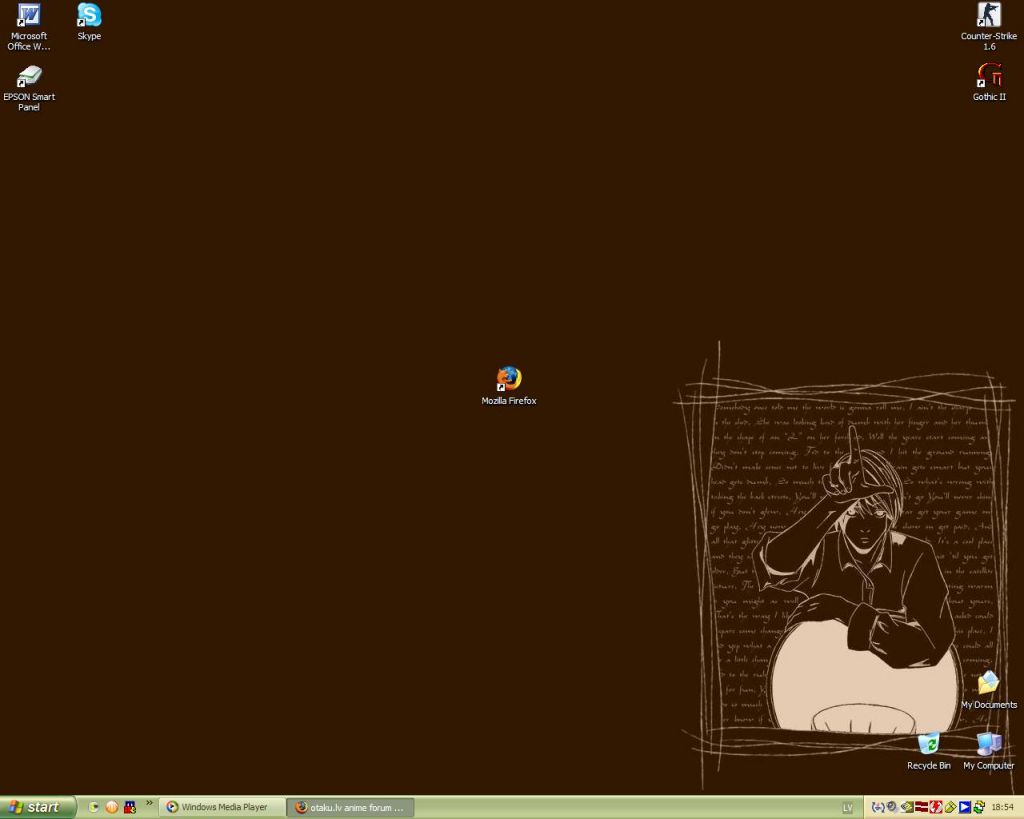Select the My Computer icon
1024x819 pixels.
[989, 751]
